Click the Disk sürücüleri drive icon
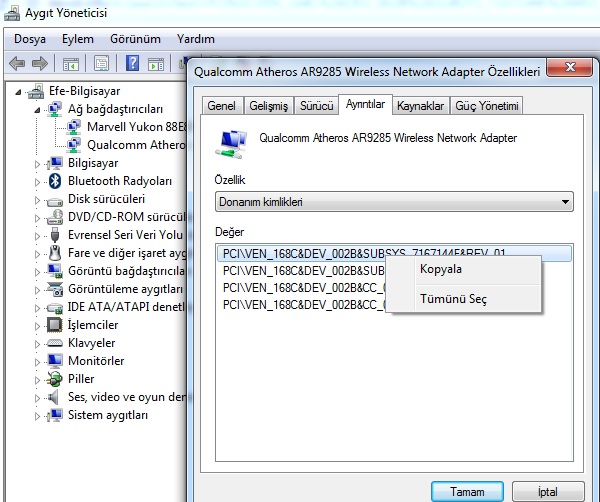Viewport: 600px width, 502px height. [55, 200]
